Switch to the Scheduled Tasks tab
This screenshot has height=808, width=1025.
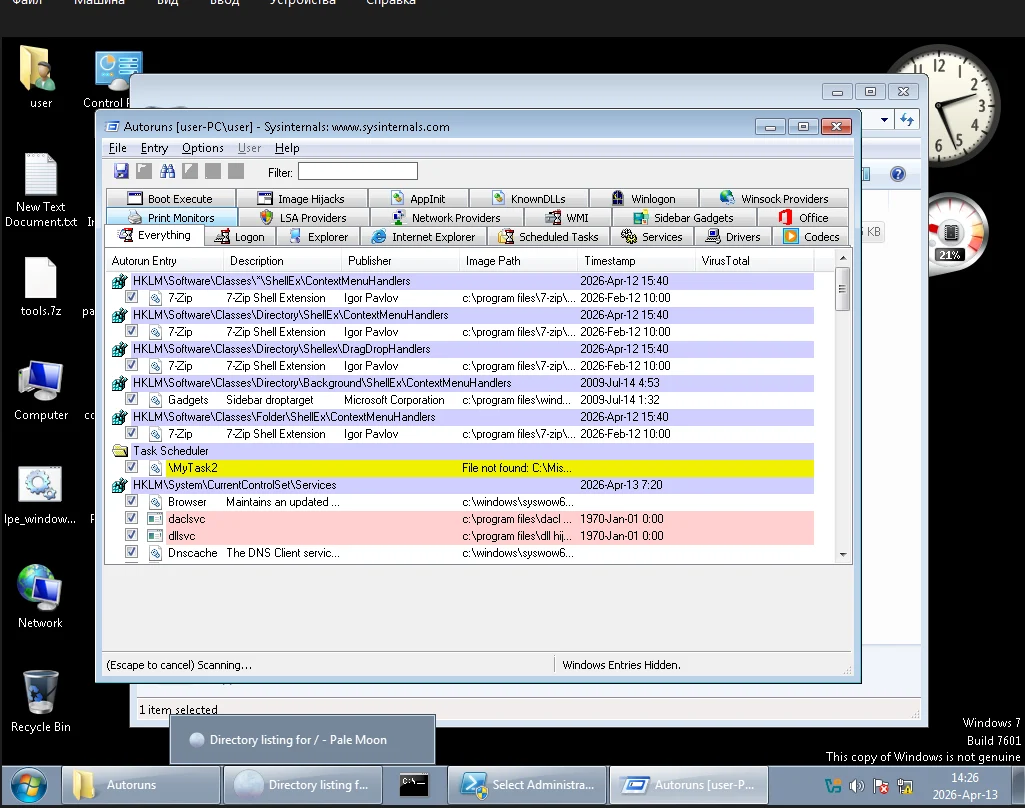tap(549, 237)
